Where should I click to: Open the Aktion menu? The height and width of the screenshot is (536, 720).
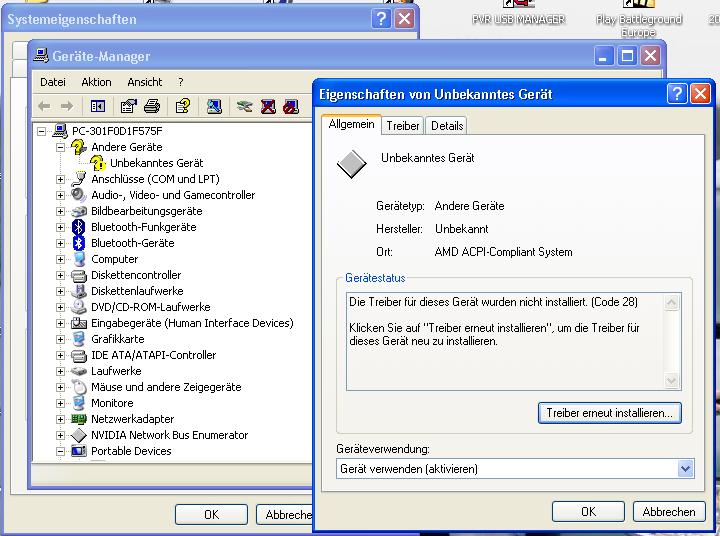[96, 82]
